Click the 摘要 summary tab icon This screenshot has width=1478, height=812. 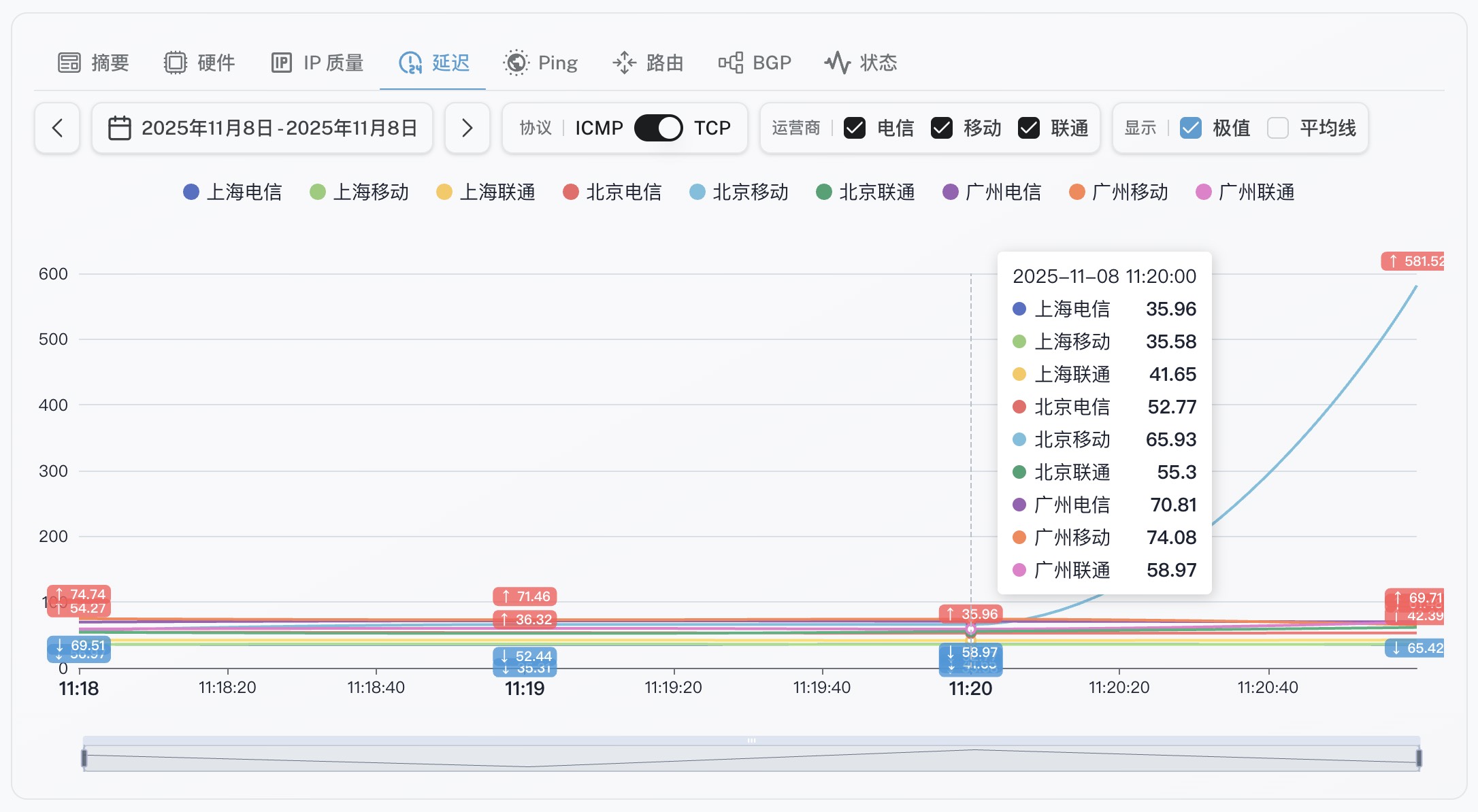coord(69,63)
